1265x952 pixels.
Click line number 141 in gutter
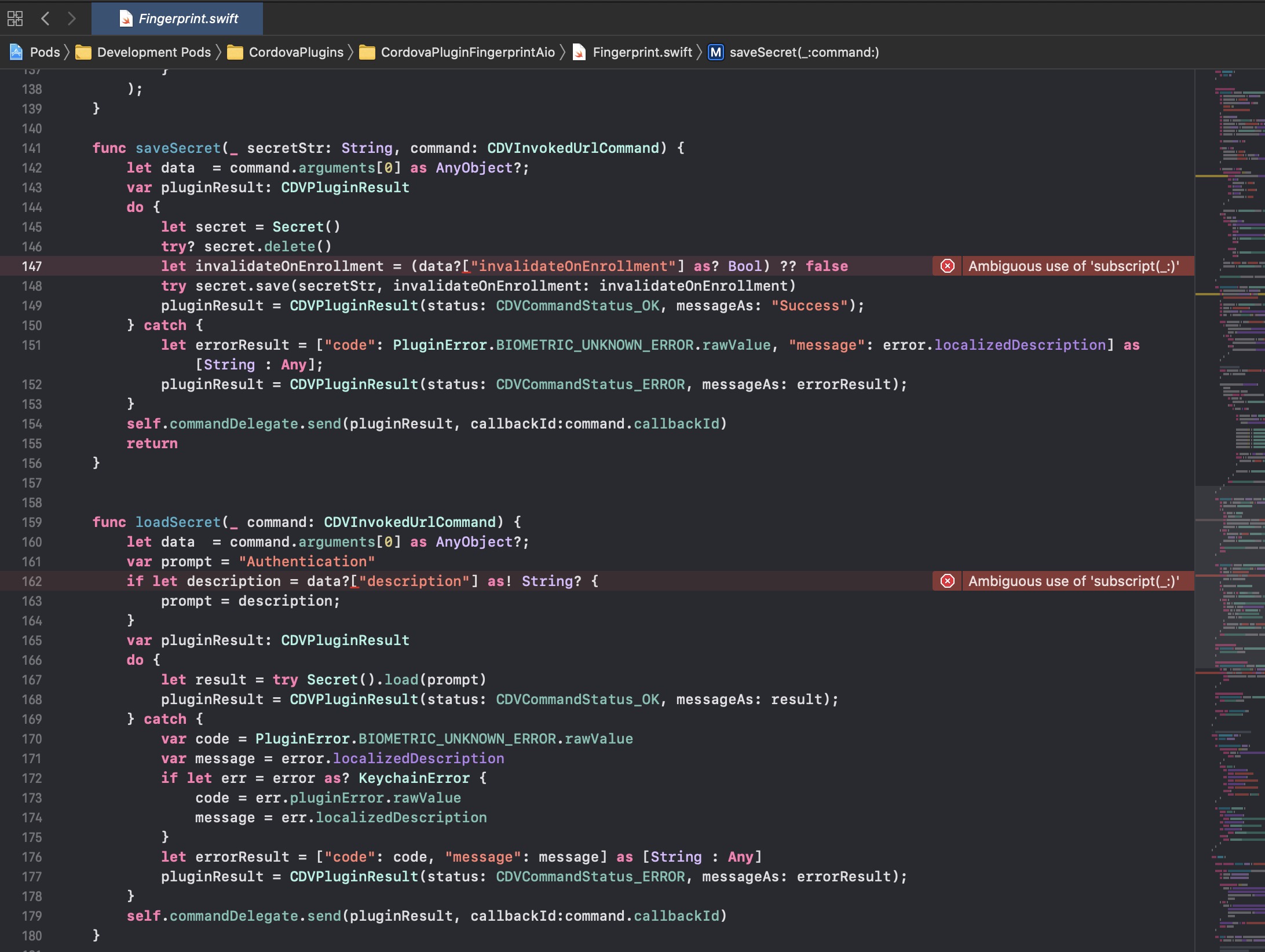tap(32, 148)
